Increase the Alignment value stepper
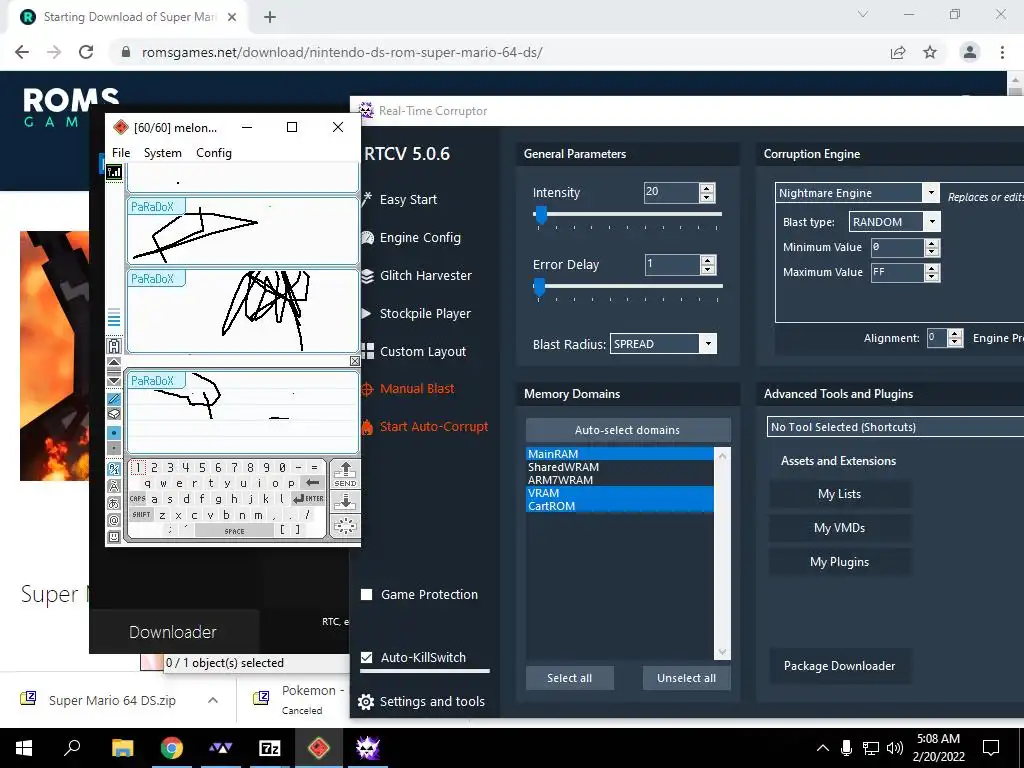Screen dimensions: 1024x768 pyautogui.click(x=955, y=334)
